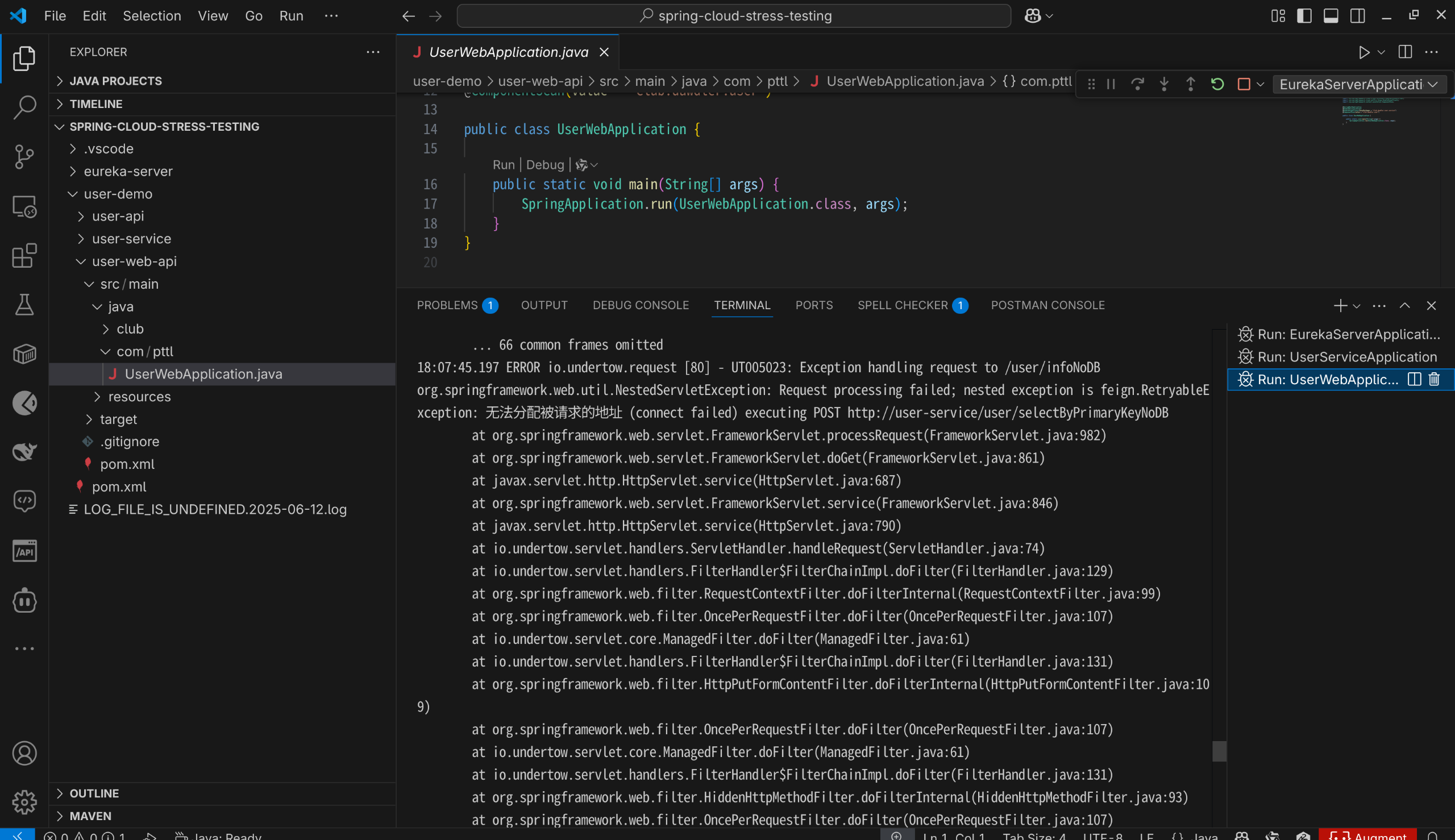Click the spring-cloud-stress-testing search box

point(734,16)
